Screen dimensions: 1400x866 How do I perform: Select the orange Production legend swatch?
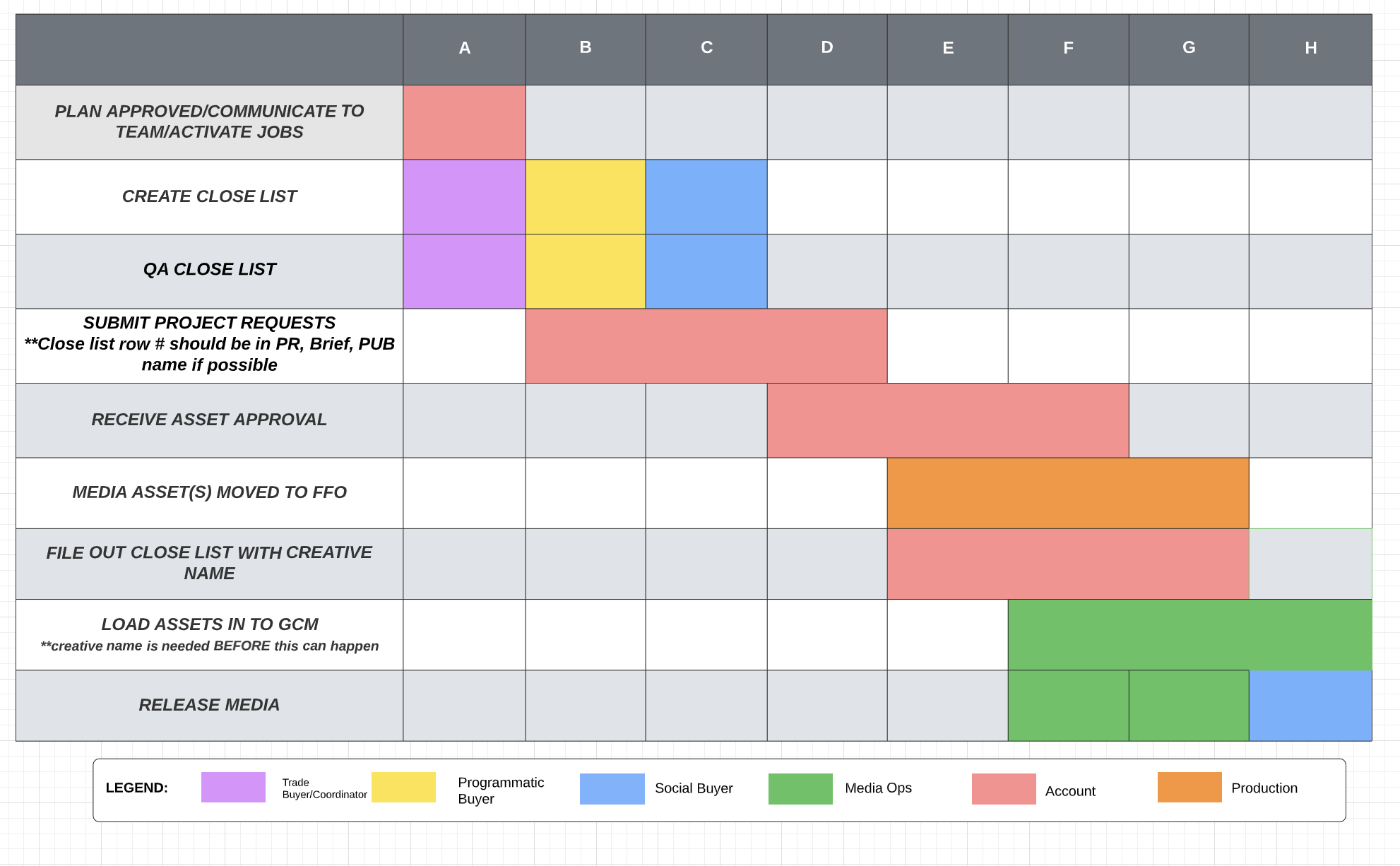tap(1190, 787)
